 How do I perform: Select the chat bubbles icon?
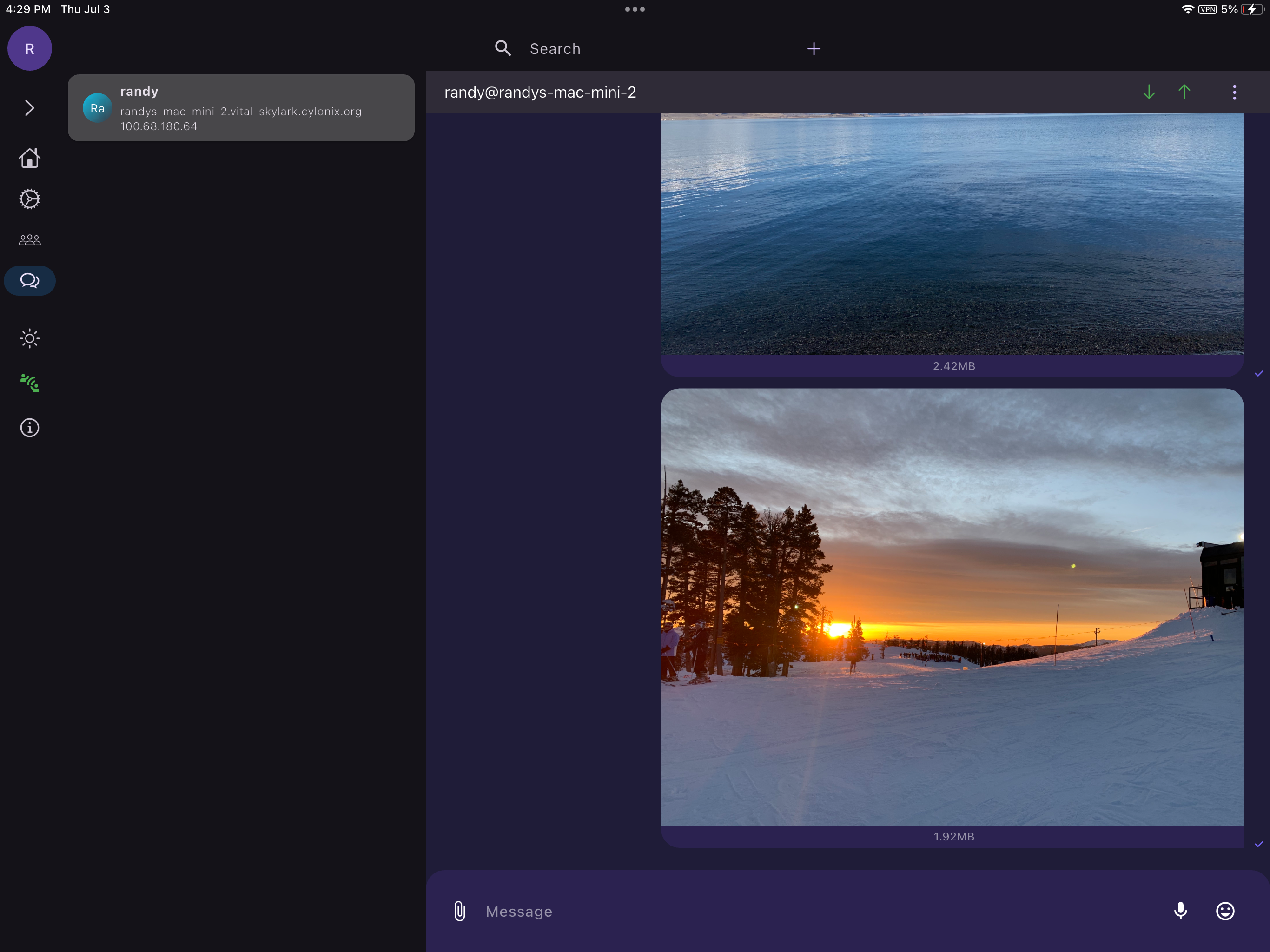(x=29, y=280)
